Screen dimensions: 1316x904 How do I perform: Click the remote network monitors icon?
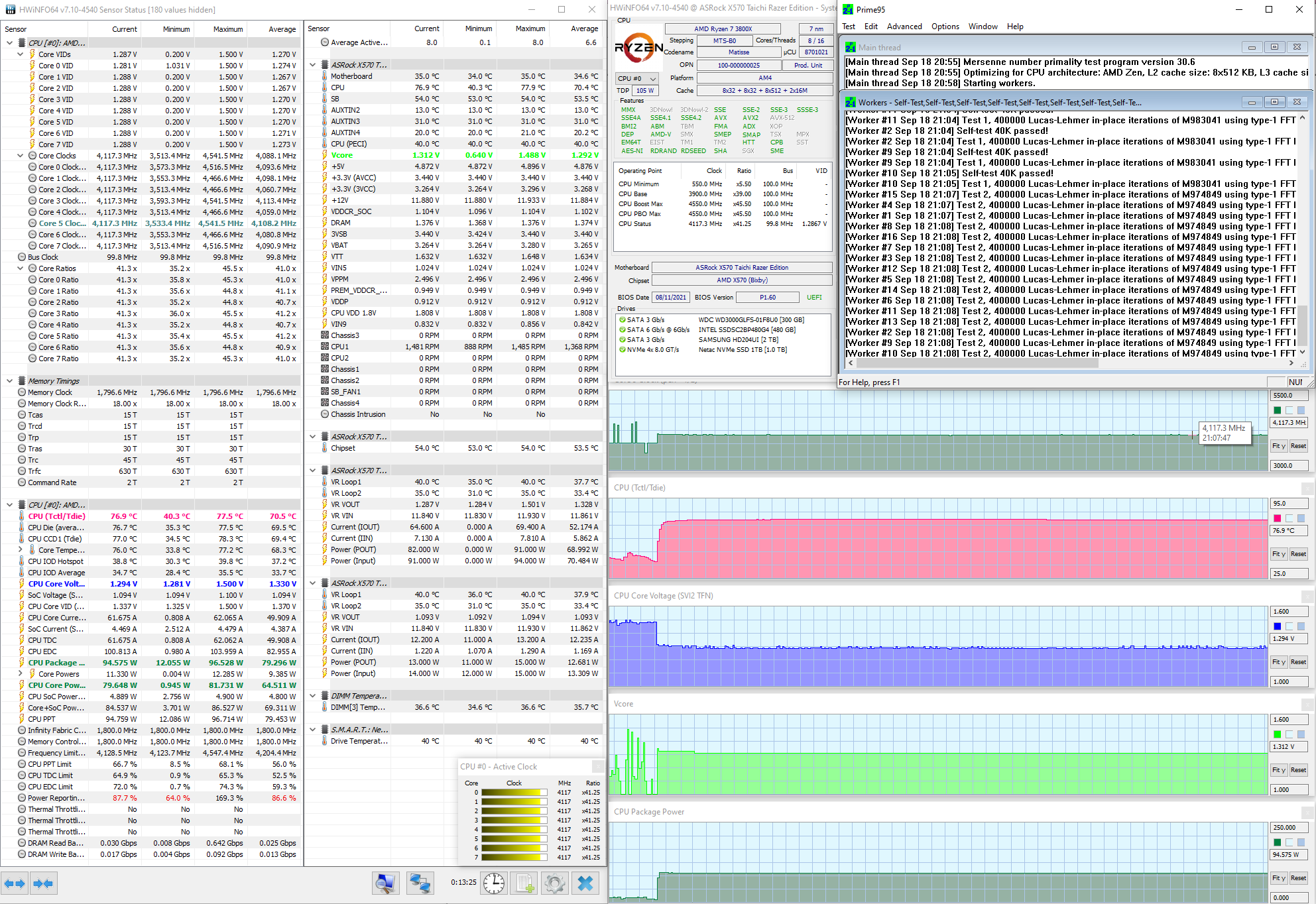[420, 883]
